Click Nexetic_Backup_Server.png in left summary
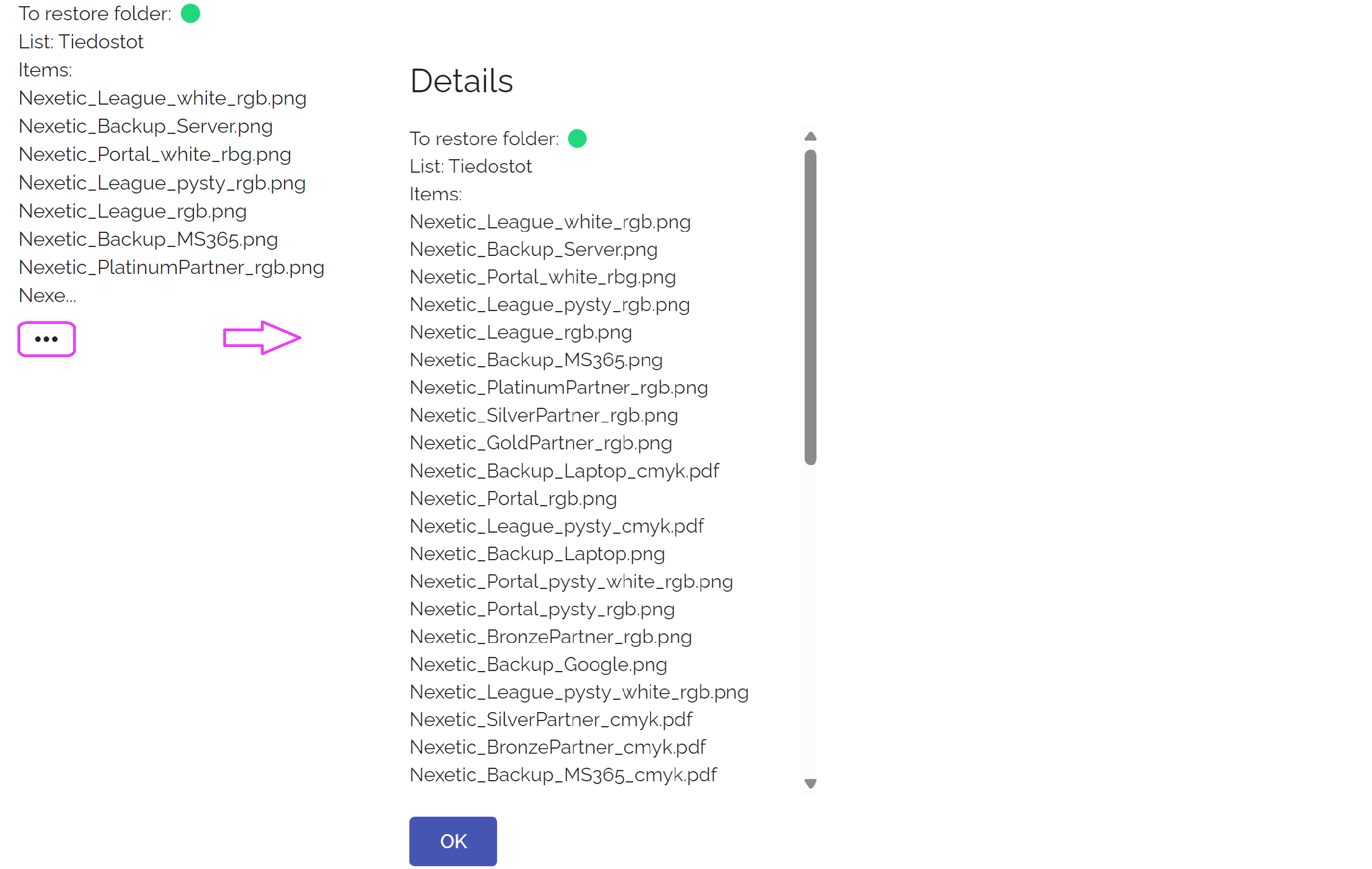 [x=146, y=126]
